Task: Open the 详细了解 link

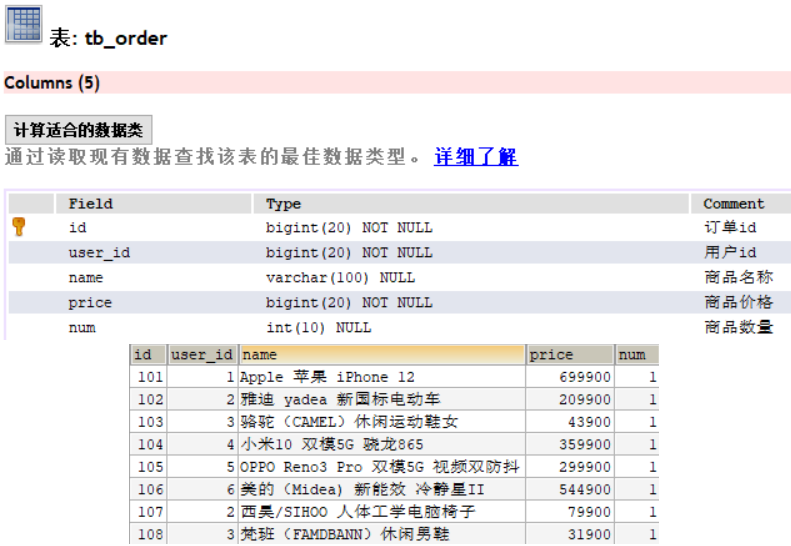Action: click(x=476, y=156)
